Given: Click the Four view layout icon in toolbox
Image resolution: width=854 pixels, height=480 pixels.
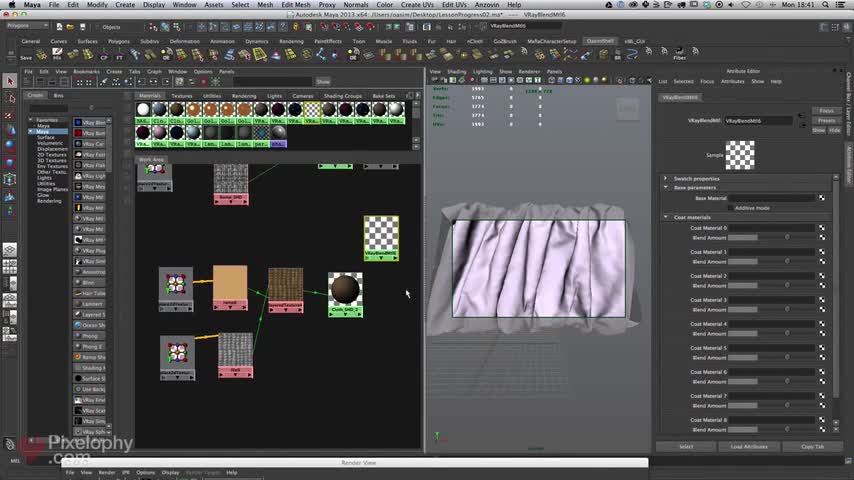Looking at the screenshot, I should coord(10,266).
